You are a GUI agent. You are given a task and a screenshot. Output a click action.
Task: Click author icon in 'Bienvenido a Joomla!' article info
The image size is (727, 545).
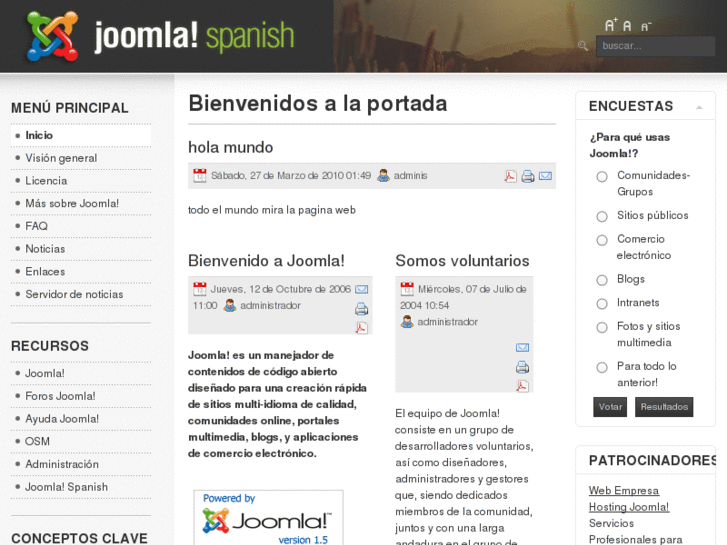230,305
